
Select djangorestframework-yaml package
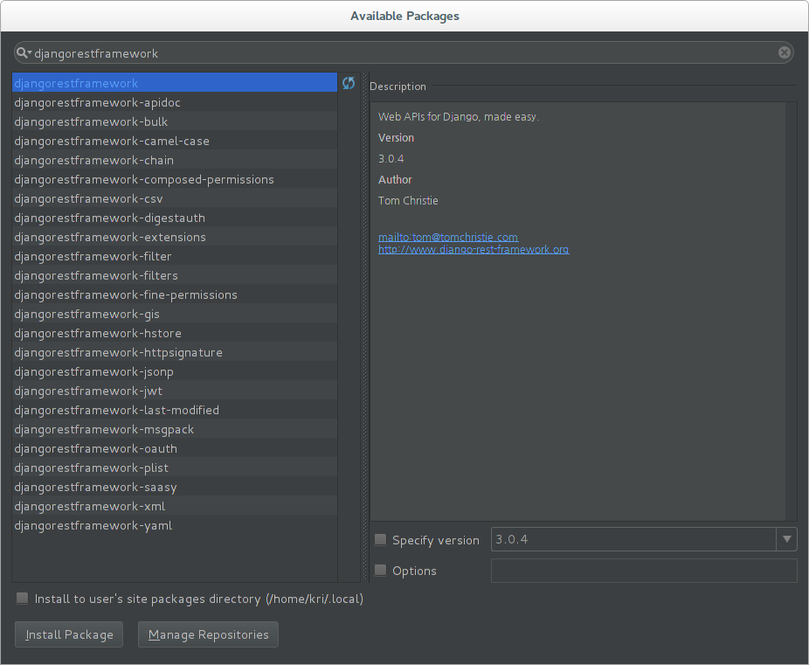coord(174,525)
